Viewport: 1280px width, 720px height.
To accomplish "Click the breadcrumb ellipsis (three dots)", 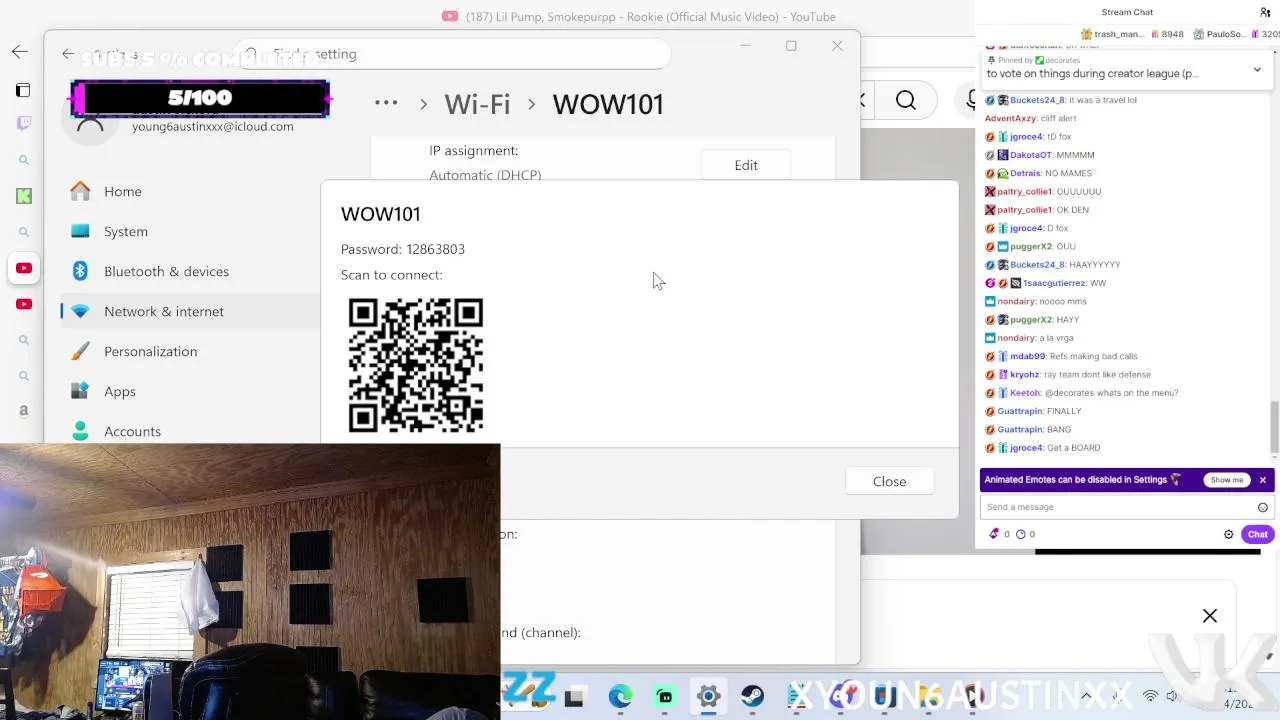I will tap(386, 103).
